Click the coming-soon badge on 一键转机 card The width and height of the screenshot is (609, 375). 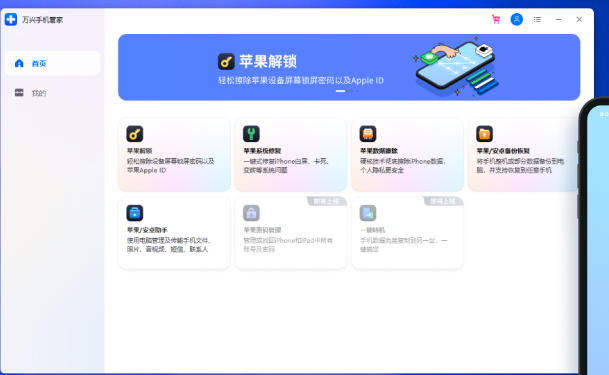point(443,201)
